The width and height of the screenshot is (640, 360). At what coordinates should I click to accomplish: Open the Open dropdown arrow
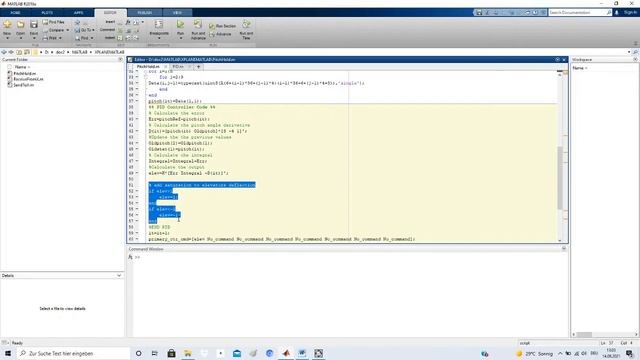[20, 38]
